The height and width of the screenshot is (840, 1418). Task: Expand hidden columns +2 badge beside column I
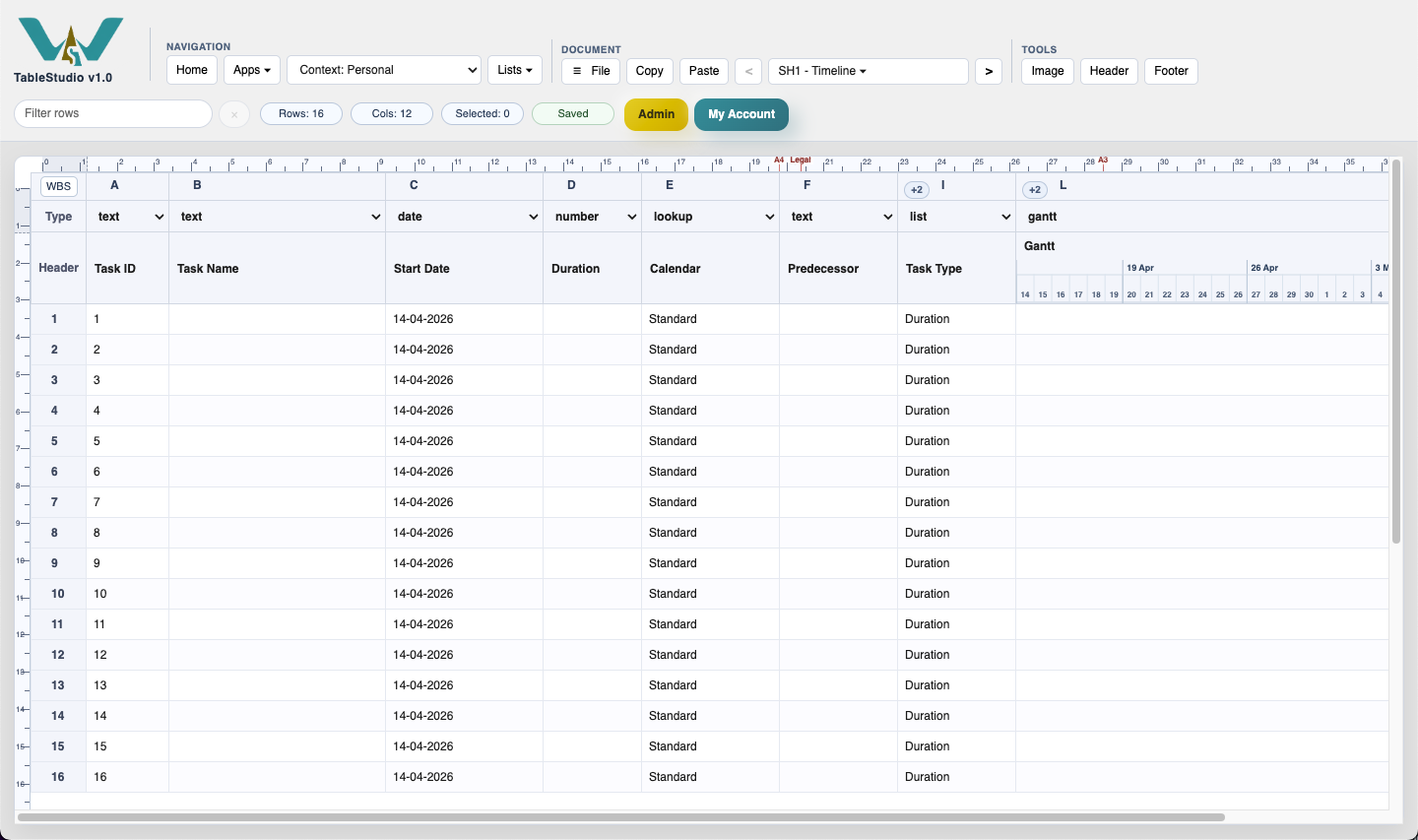917,189
